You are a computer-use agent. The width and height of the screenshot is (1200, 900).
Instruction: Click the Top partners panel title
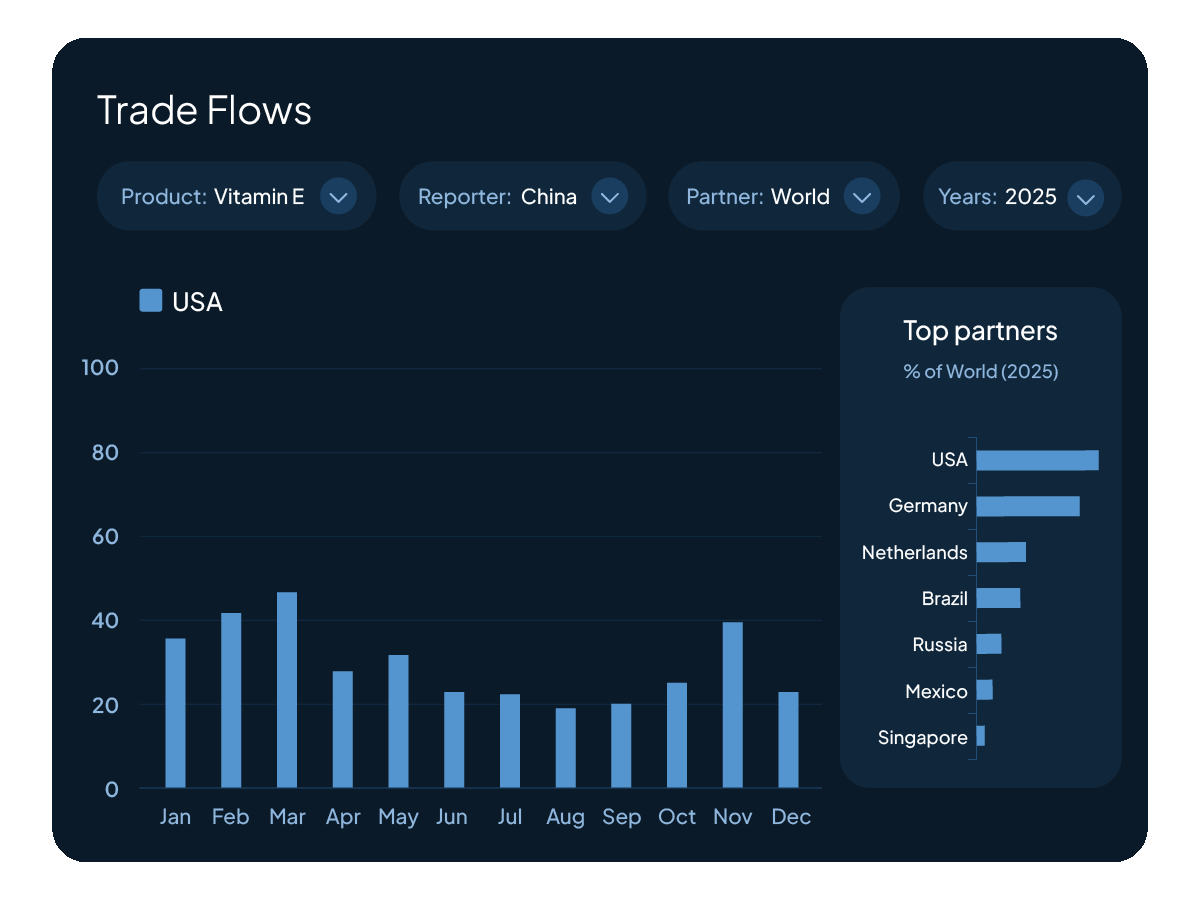(x=980, y=330)
